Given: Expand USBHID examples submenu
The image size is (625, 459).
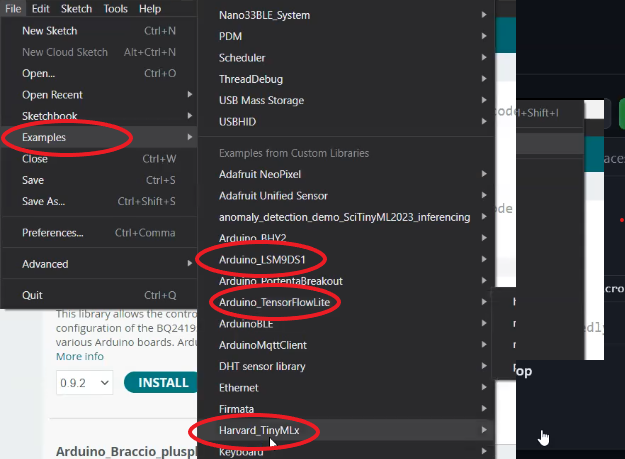Looking at the screenshot, I should coord(346,122).
